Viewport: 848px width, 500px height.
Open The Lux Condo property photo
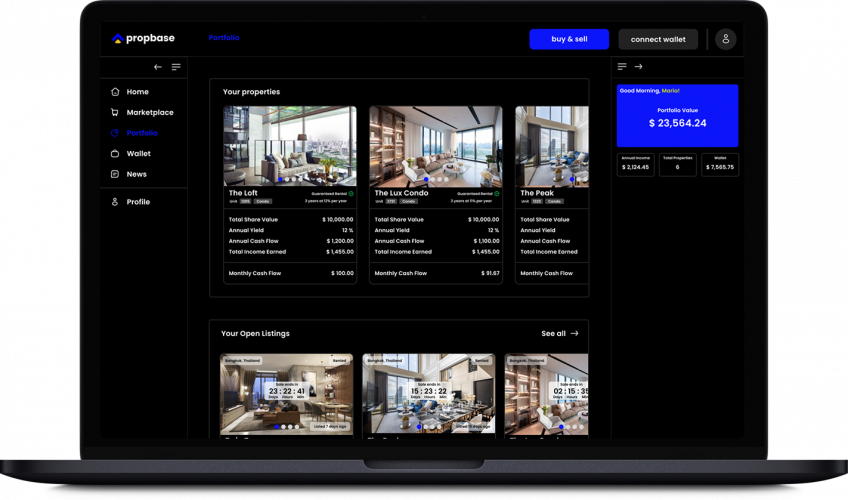(x=436, y=146)
